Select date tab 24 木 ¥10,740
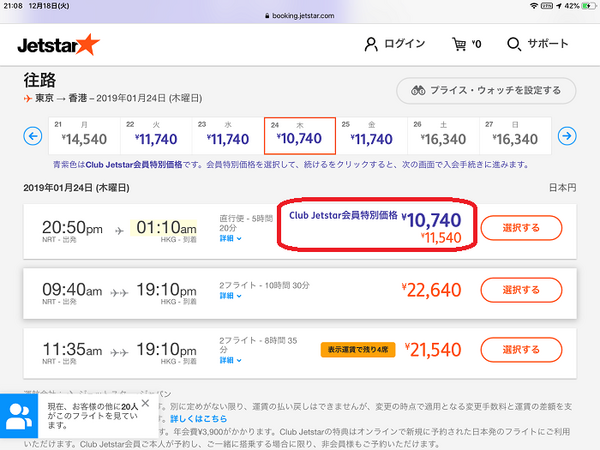 click(300, 135)
